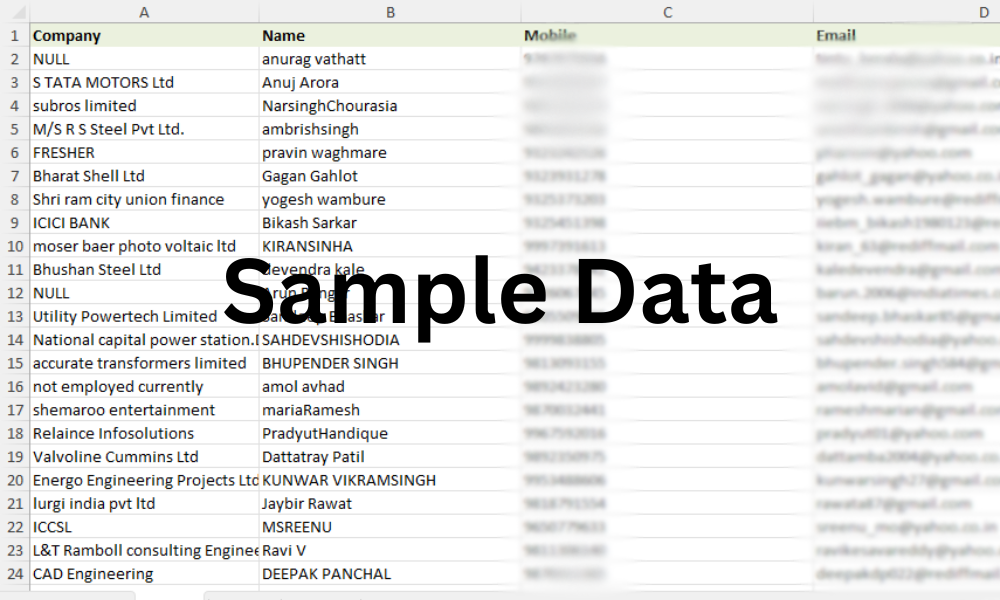Screen dimensions: 1000x600
Task: Select column C header
Action: [667, 12]
